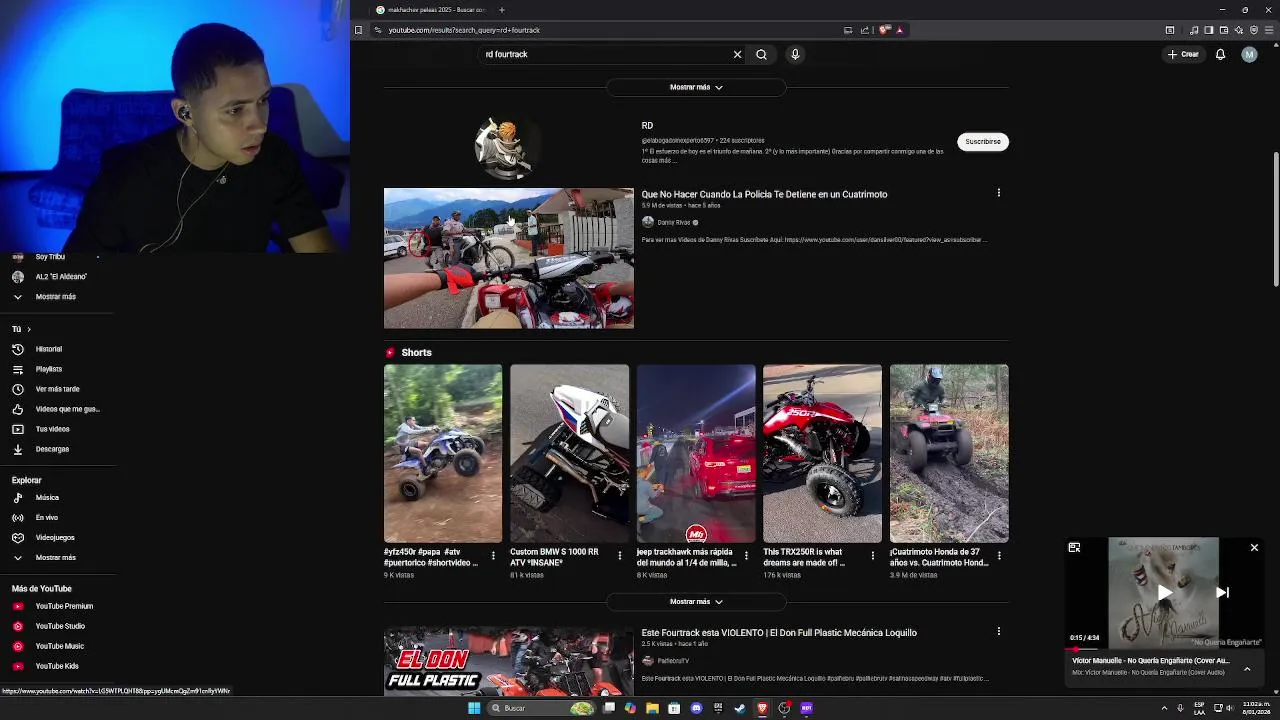The width and height of the screenshot is (1280, 720).
Task: Open the account avatar menu
Action: 1249,55
